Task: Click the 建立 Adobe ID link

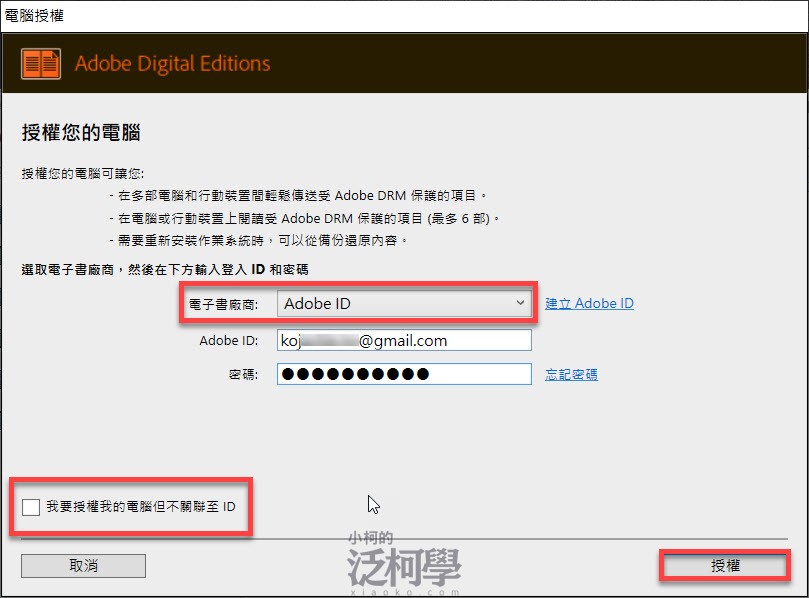Action: click(x=589, y=303)
